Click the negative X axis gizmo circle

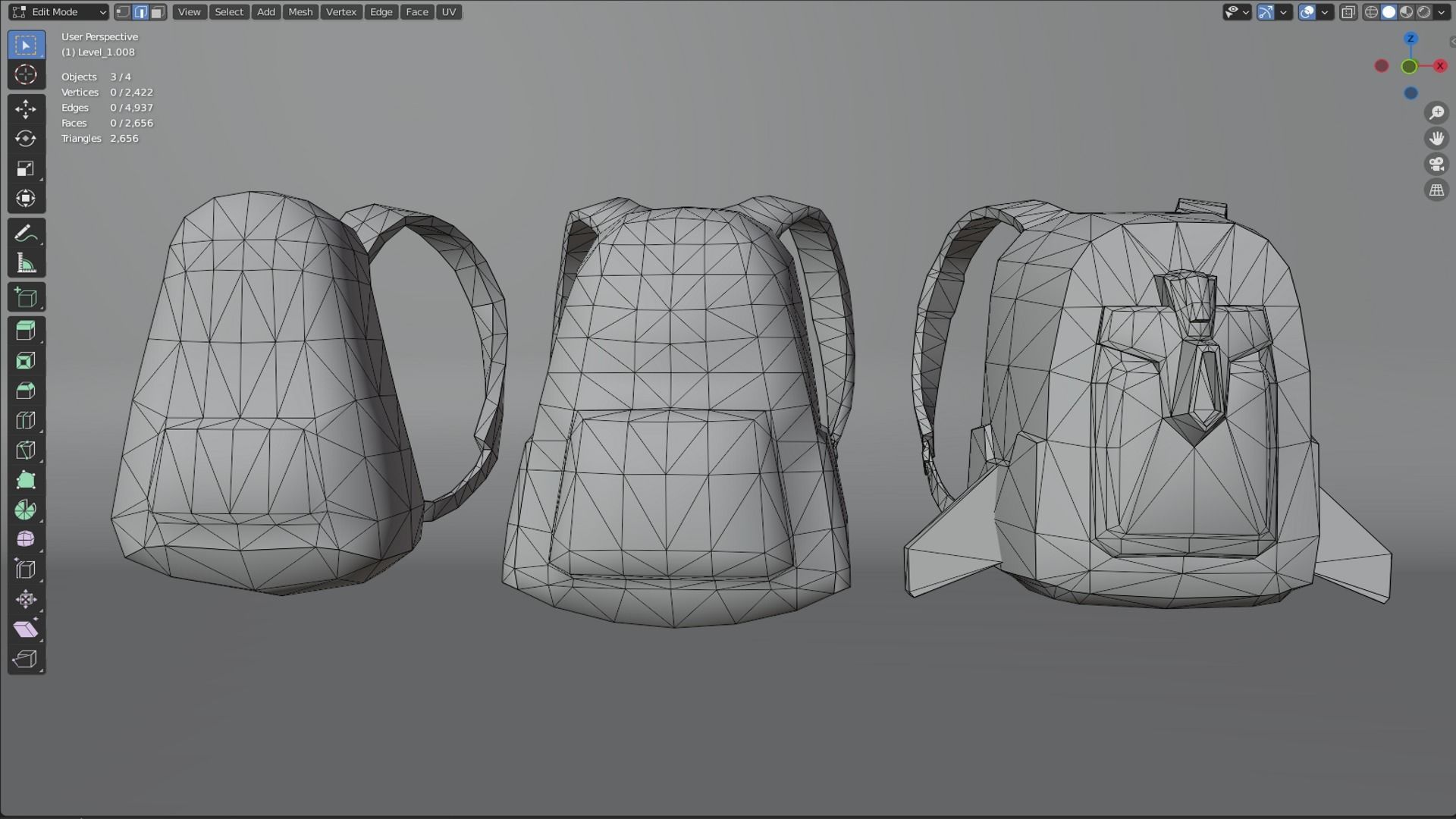pos(1382,66)
